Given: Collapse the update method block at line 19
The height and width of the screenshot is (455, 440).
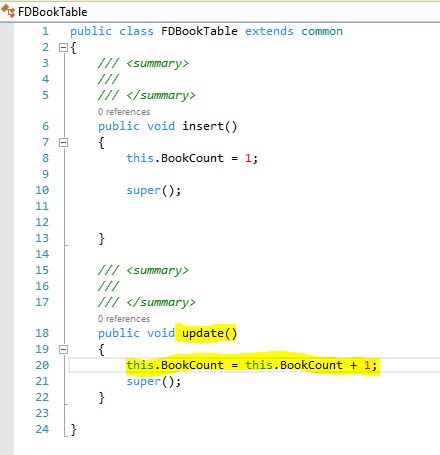Looking at the screenshot, I should [x=63, y=349].
